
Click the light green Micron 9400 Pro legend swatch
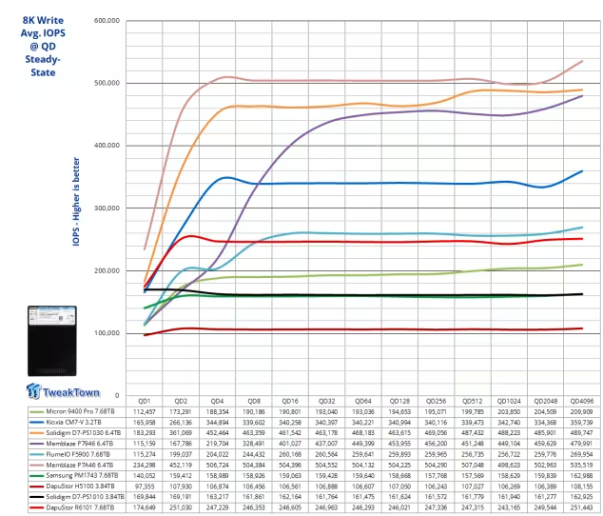click(x=36, y=412)
